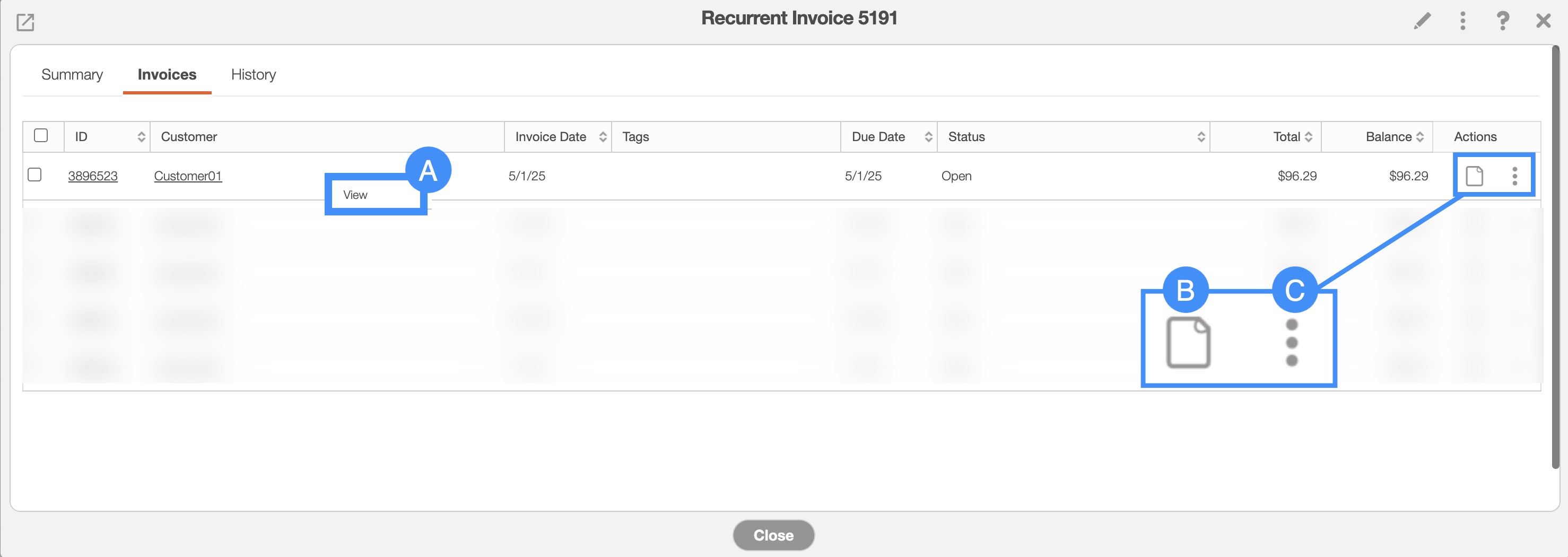The height and width of the screenshot is (557, 1568).
Task: Sort by ID column arrows
Action: tap(141, 137)
